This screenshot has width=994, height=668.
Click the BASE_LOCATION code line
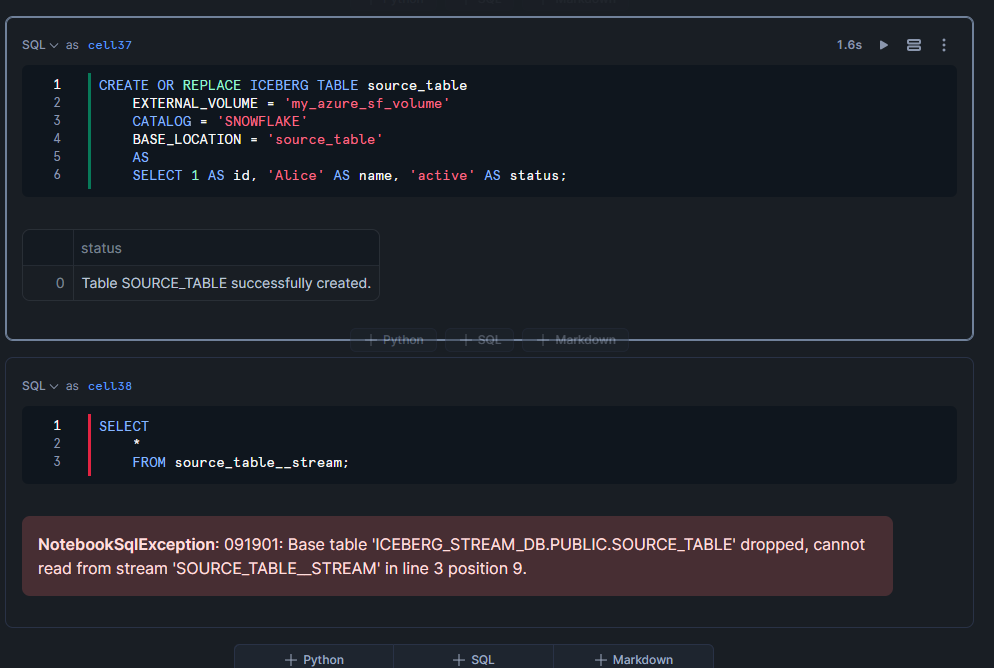point(257,139)
